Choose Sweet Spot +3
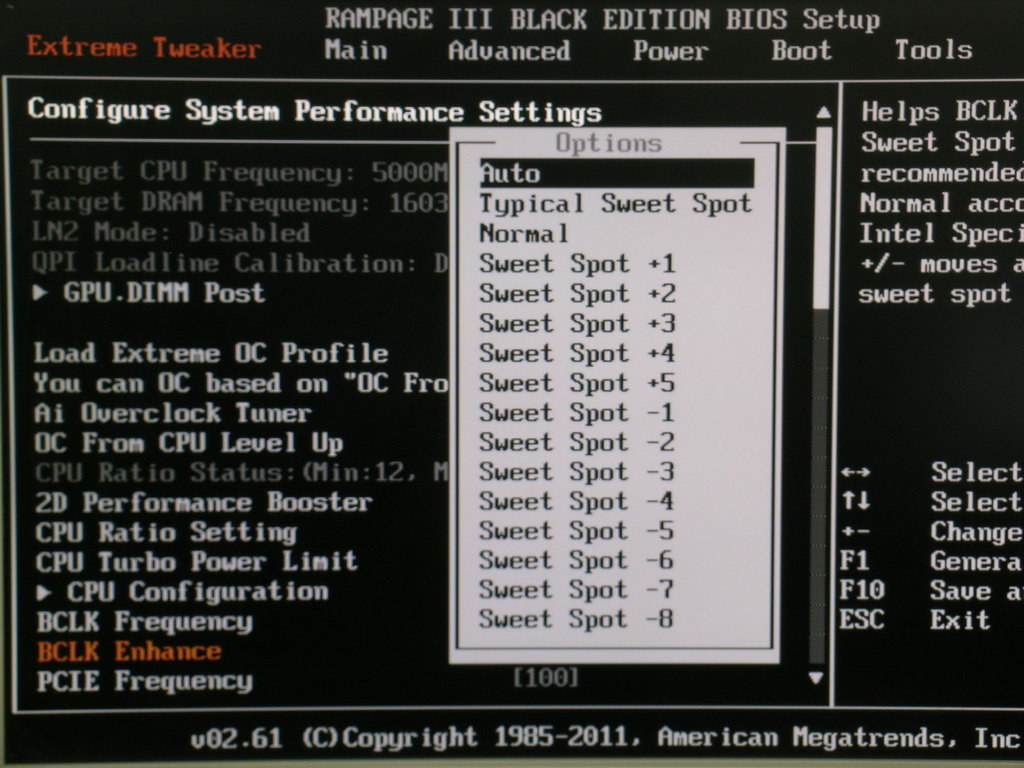 [x=577, y=324]
